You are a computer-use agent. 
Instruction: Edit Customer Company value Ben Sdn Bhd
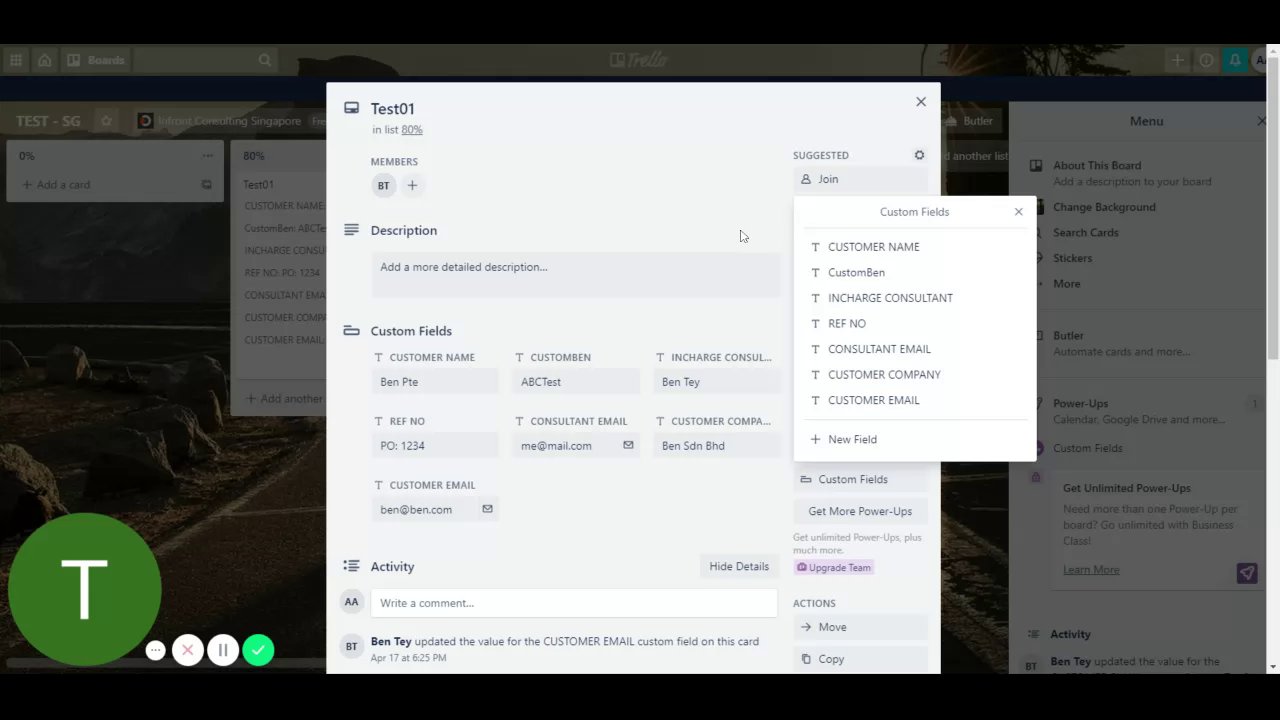click(716, 446)
